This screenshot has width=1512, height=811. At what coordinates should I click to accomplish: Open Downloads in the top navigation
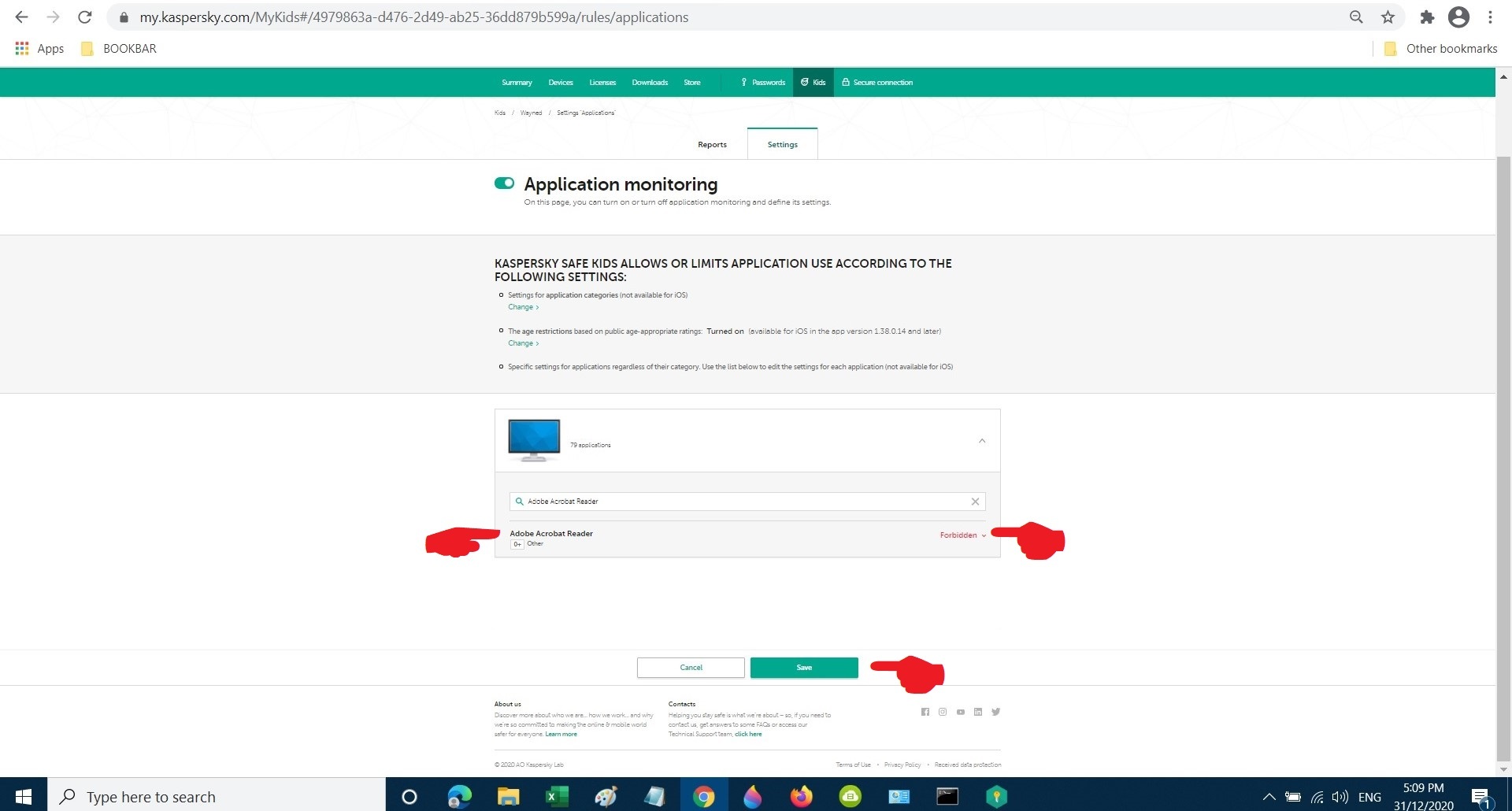pyautogui.click(x=650, y=83)
